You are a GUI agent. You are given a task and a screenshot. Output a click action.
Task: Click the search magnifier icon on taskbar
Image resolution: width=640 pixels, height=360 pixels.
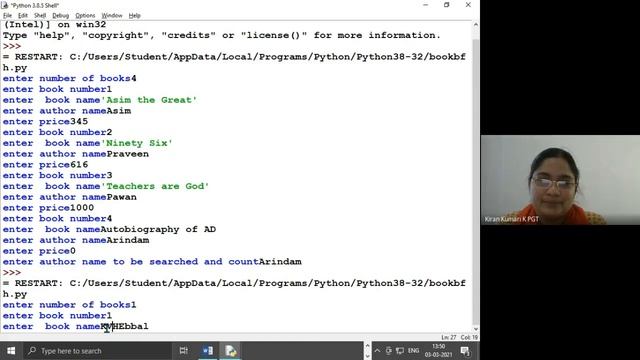coord(32,351)
